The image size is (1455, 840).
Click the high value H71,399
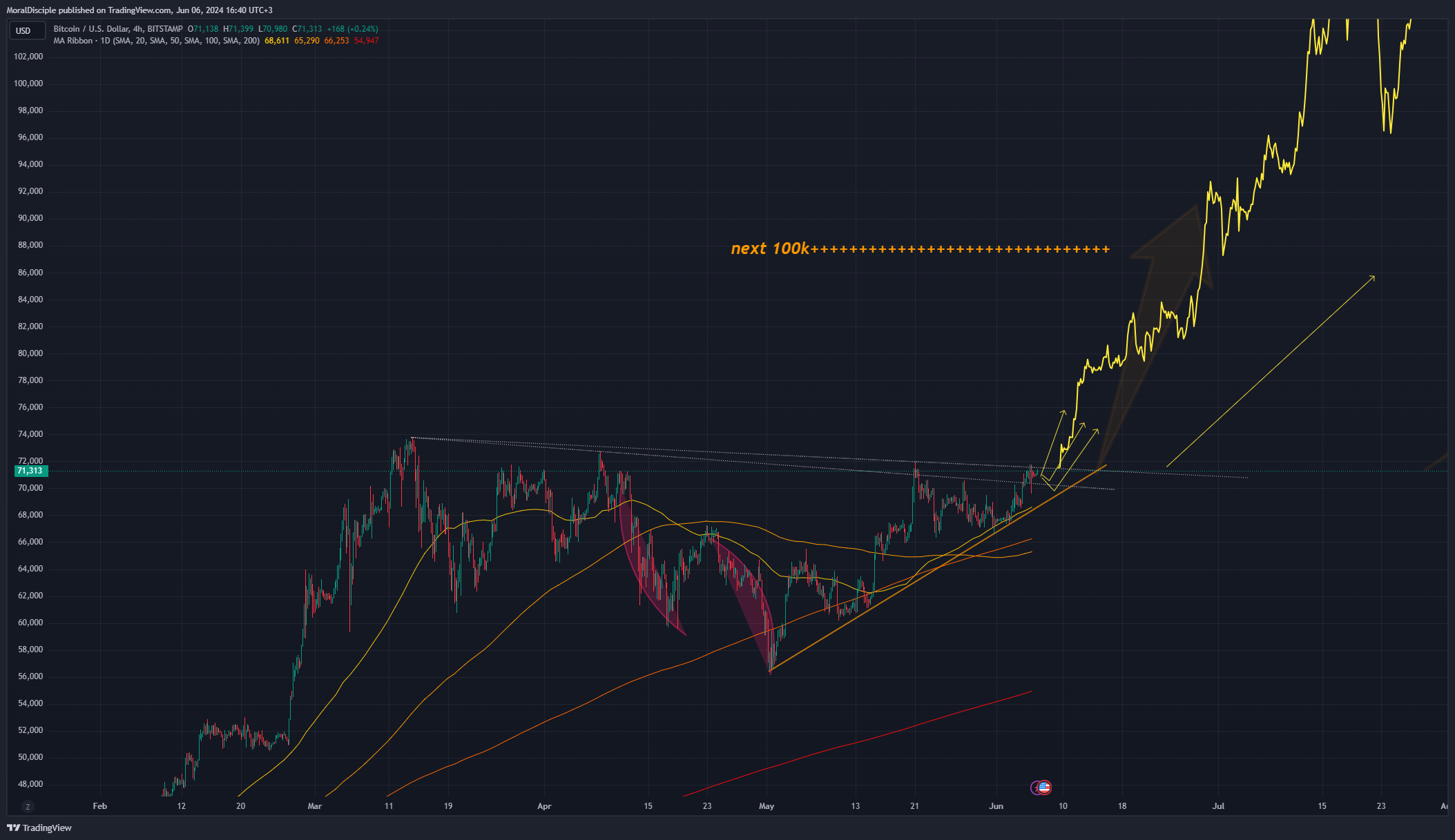pos(238,29)
